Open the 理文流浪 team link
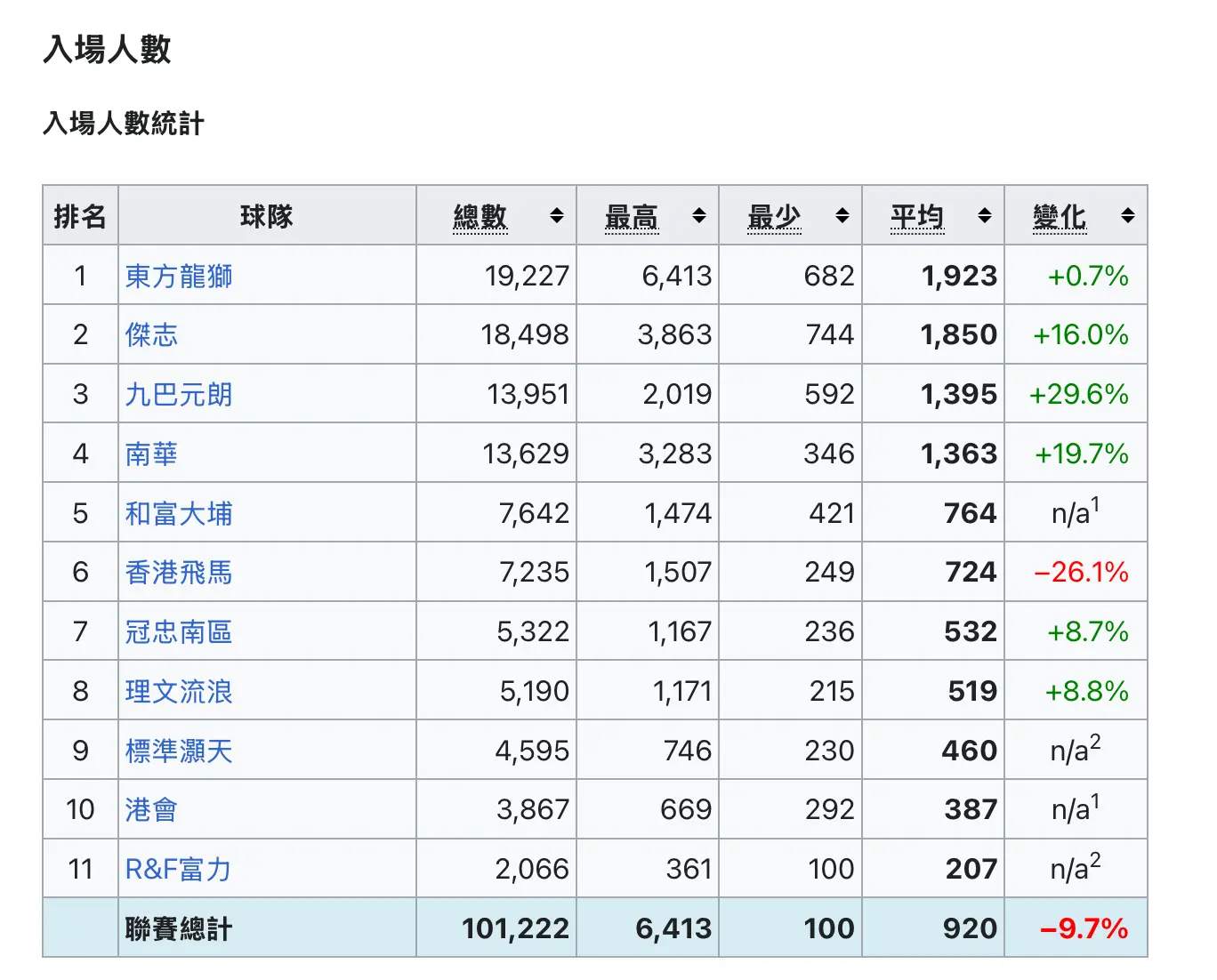The height and width of the screenshot is (980, 1217). click(179, 691)
